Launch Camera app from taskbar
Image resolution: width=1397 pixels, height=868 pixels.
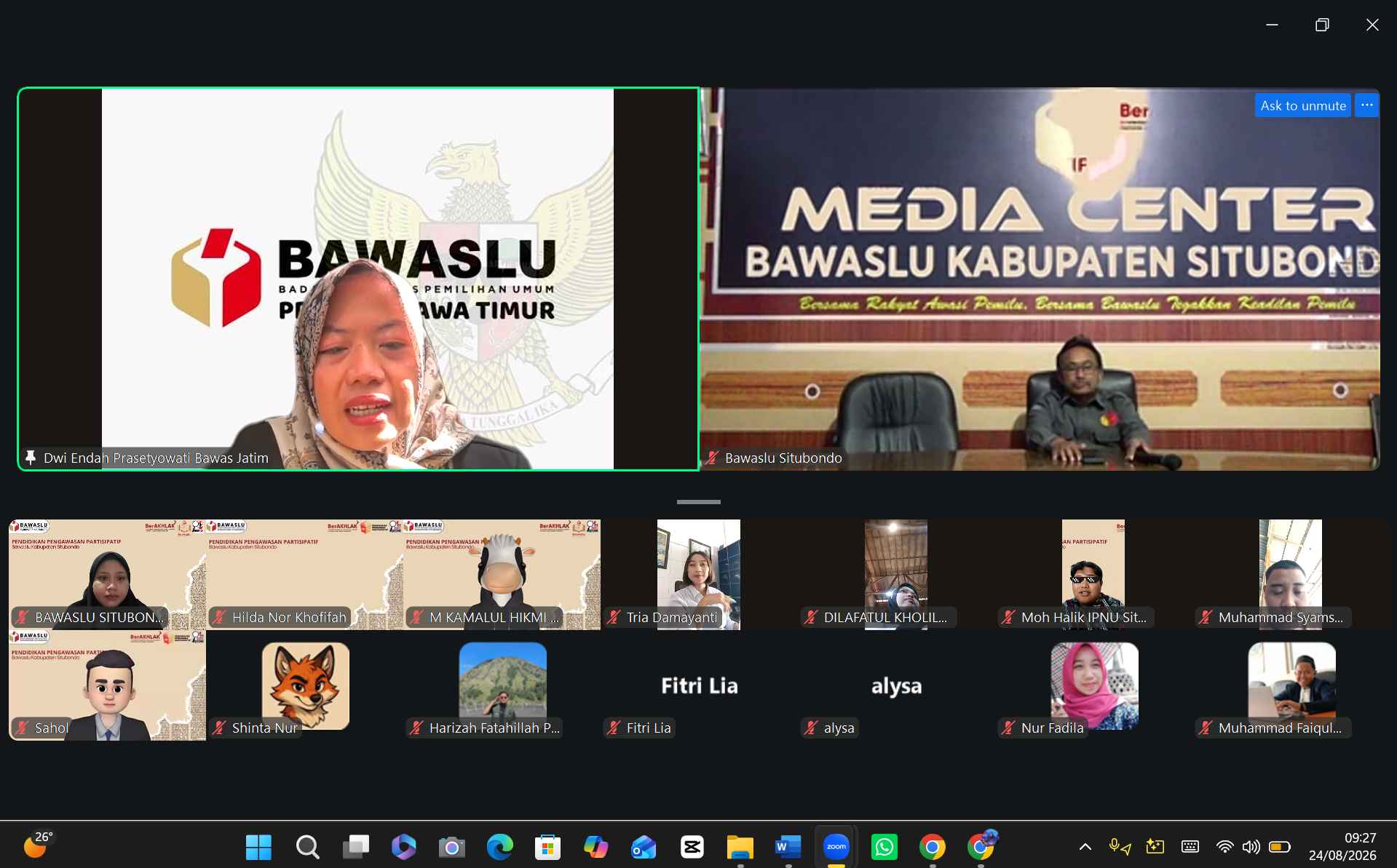point(451,847)
